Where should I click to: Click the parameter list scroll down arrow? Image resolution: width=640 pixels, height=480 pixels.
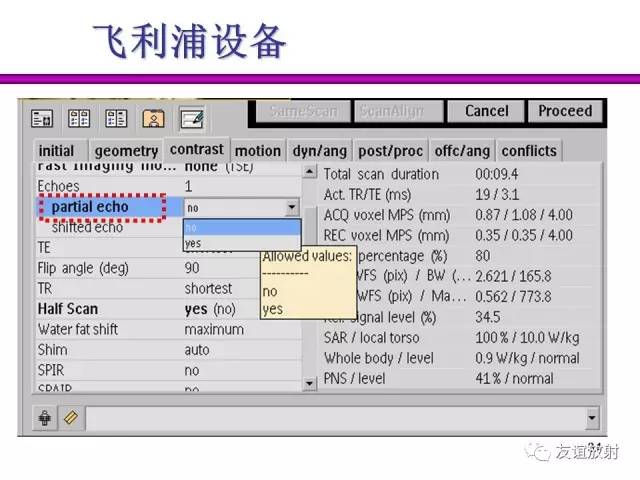pyautogui.click(x=310, y=384)
